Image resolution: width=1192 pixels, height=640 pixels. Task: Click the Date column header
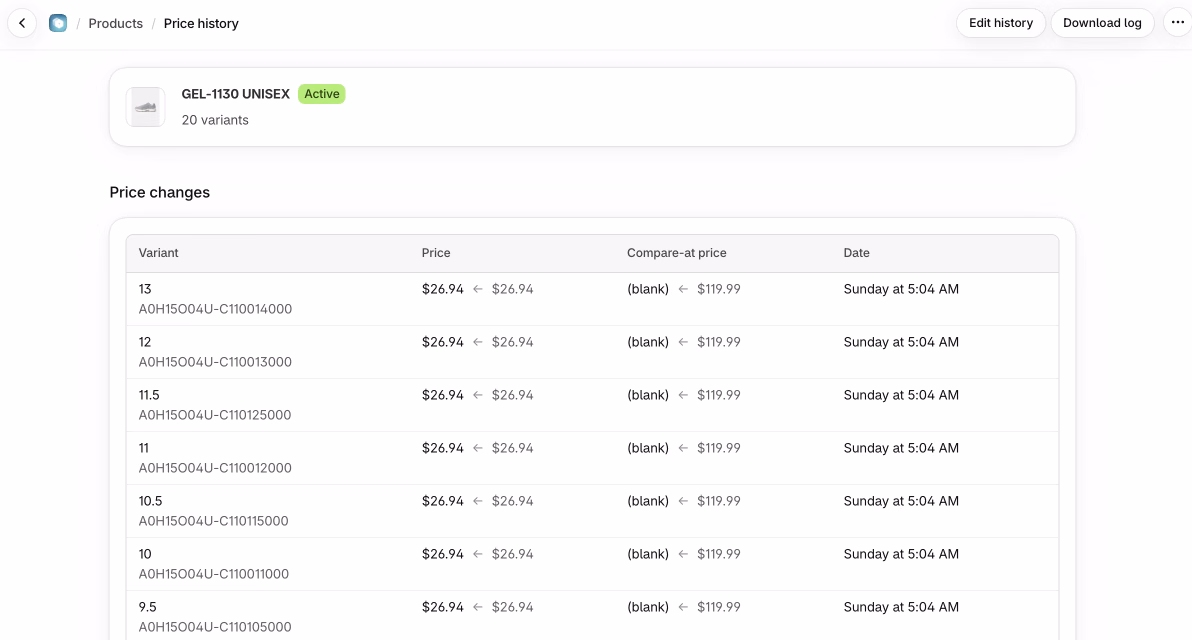click(856, 253)
